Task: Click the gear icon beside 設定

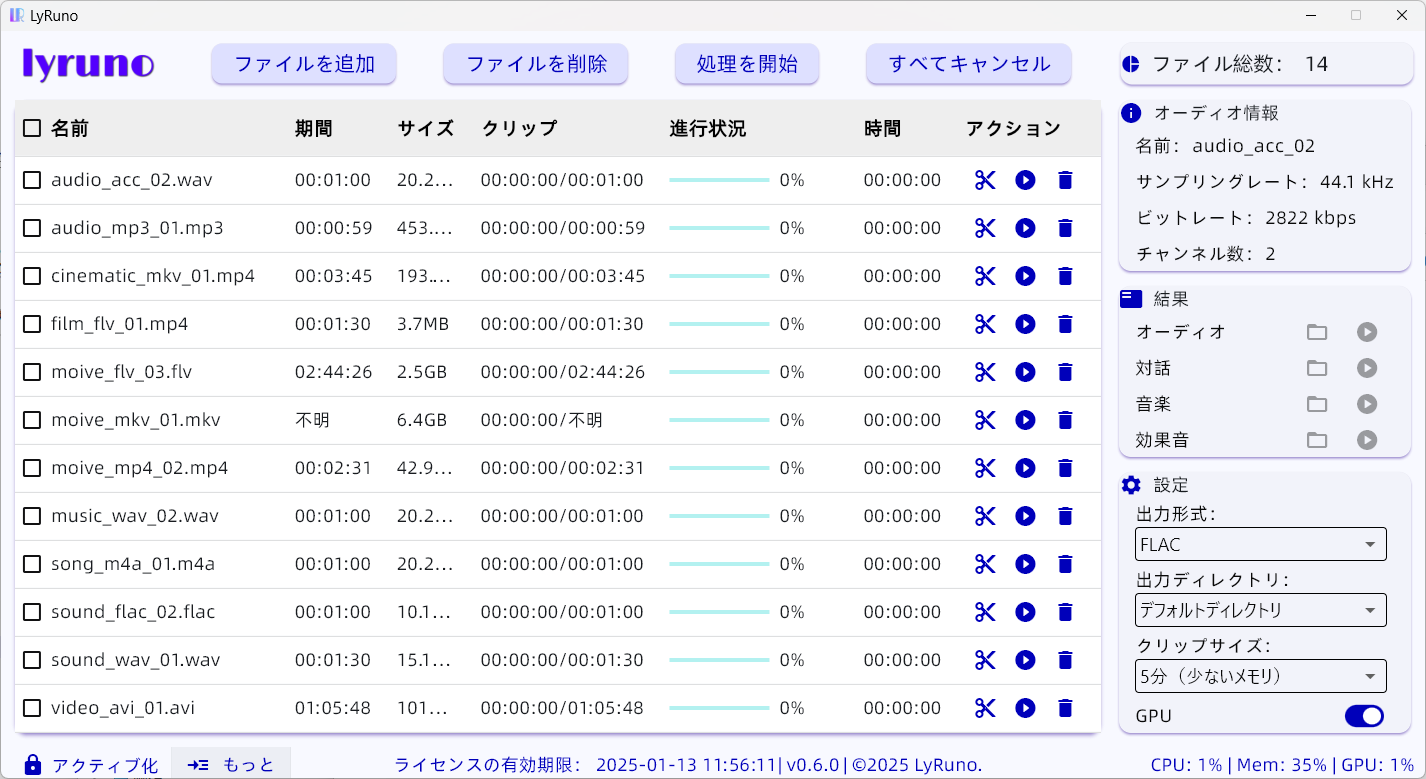Action: tap(1131, 485)
